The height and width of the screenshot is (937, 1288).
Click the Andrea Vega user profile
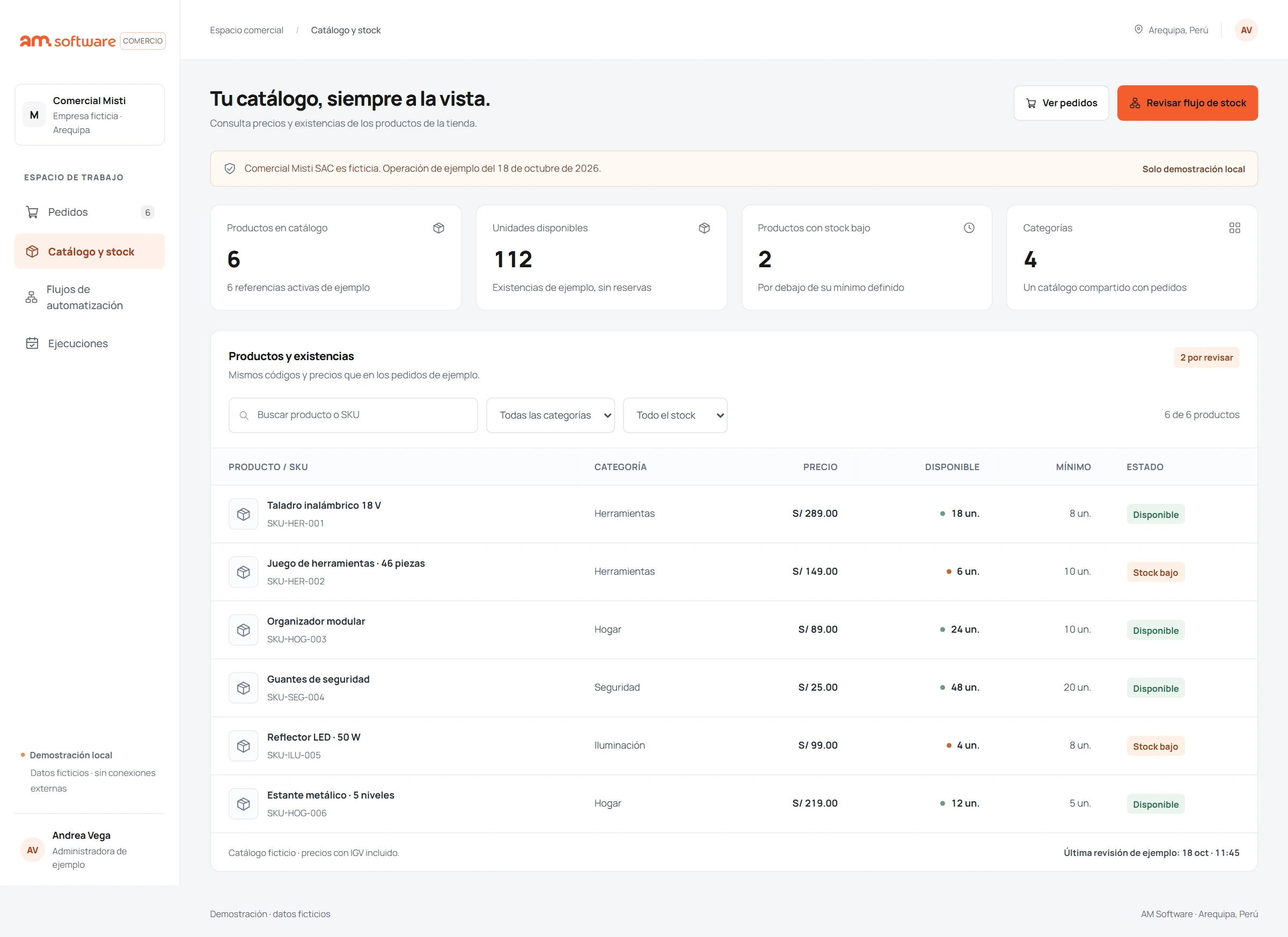pyautogui.click(x=90, y=849)
